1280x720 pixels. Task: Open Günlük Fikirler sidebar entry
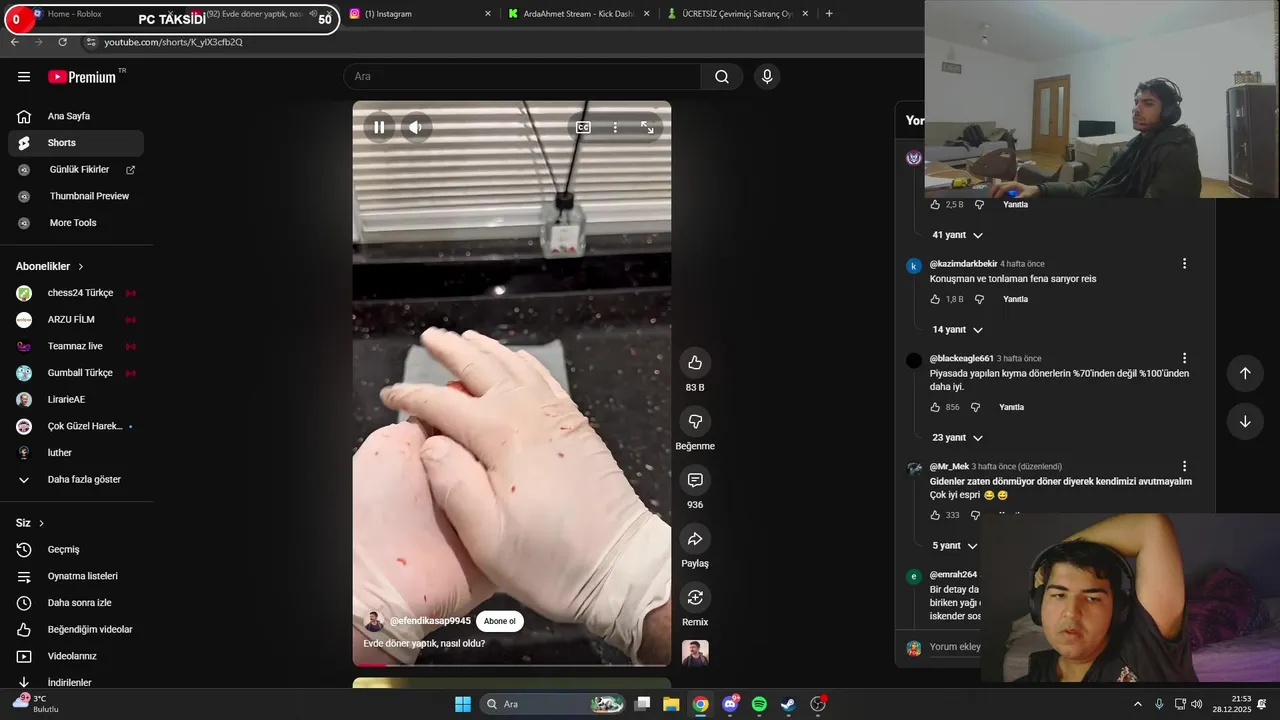point(76,170)
